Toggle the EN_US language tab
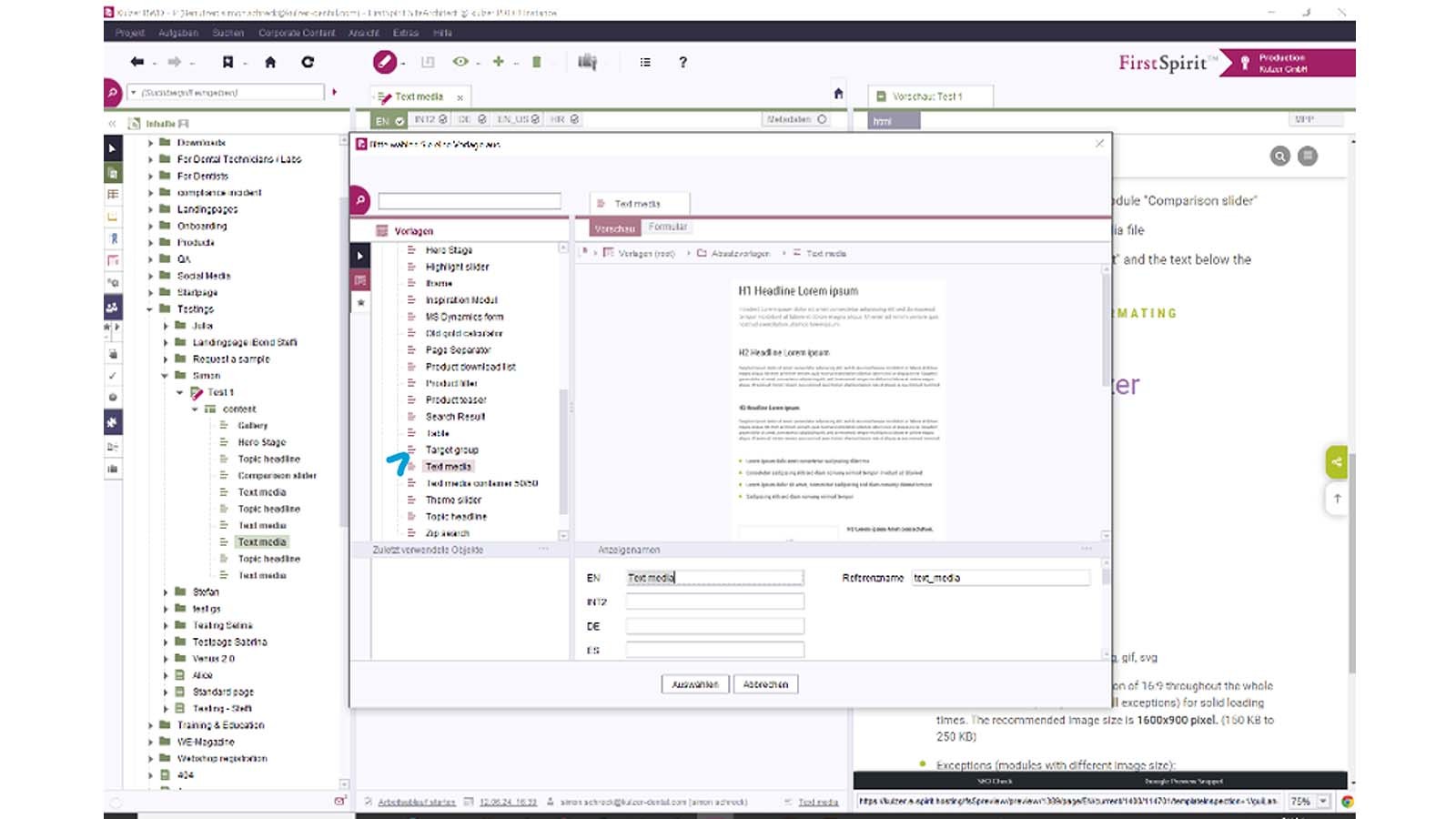This screenshot has height=819, width=1456. [519, 119]
